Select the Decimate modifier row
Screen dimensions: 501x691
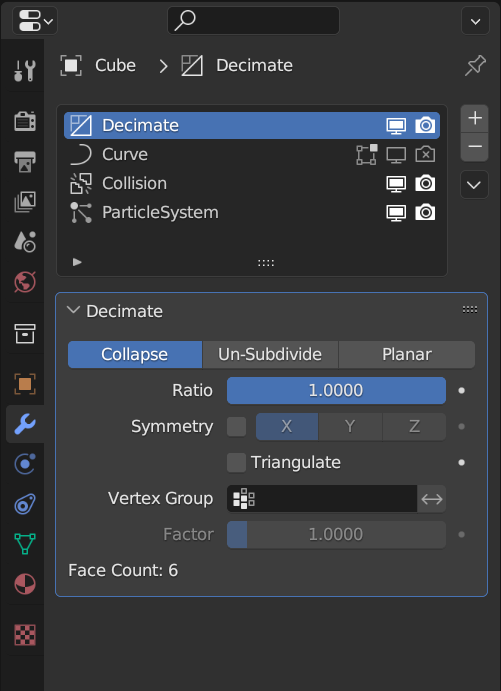(252, 126)
